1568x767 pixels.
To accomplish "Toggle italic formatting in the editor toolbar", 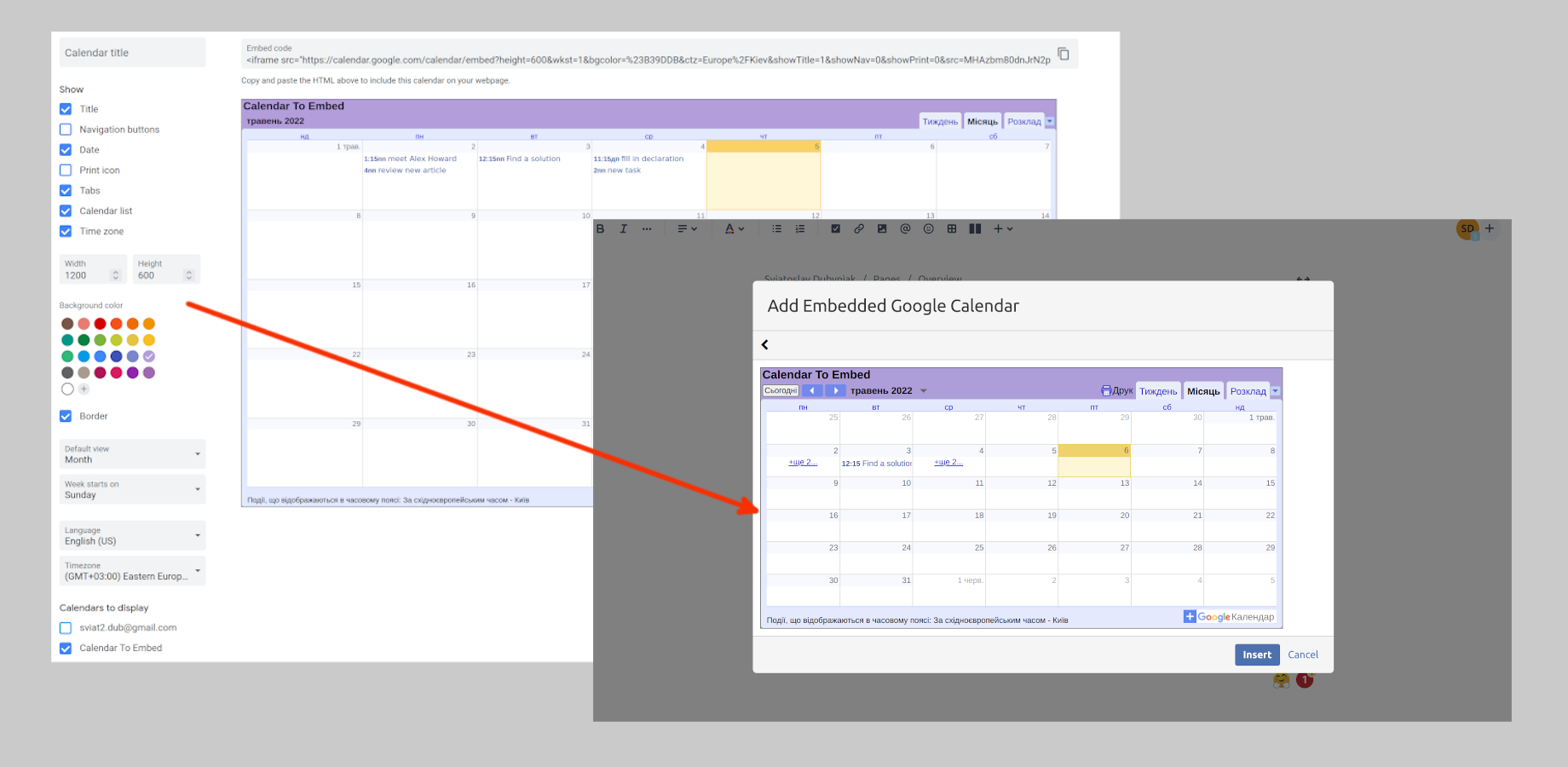I will (x=623, y=228).
